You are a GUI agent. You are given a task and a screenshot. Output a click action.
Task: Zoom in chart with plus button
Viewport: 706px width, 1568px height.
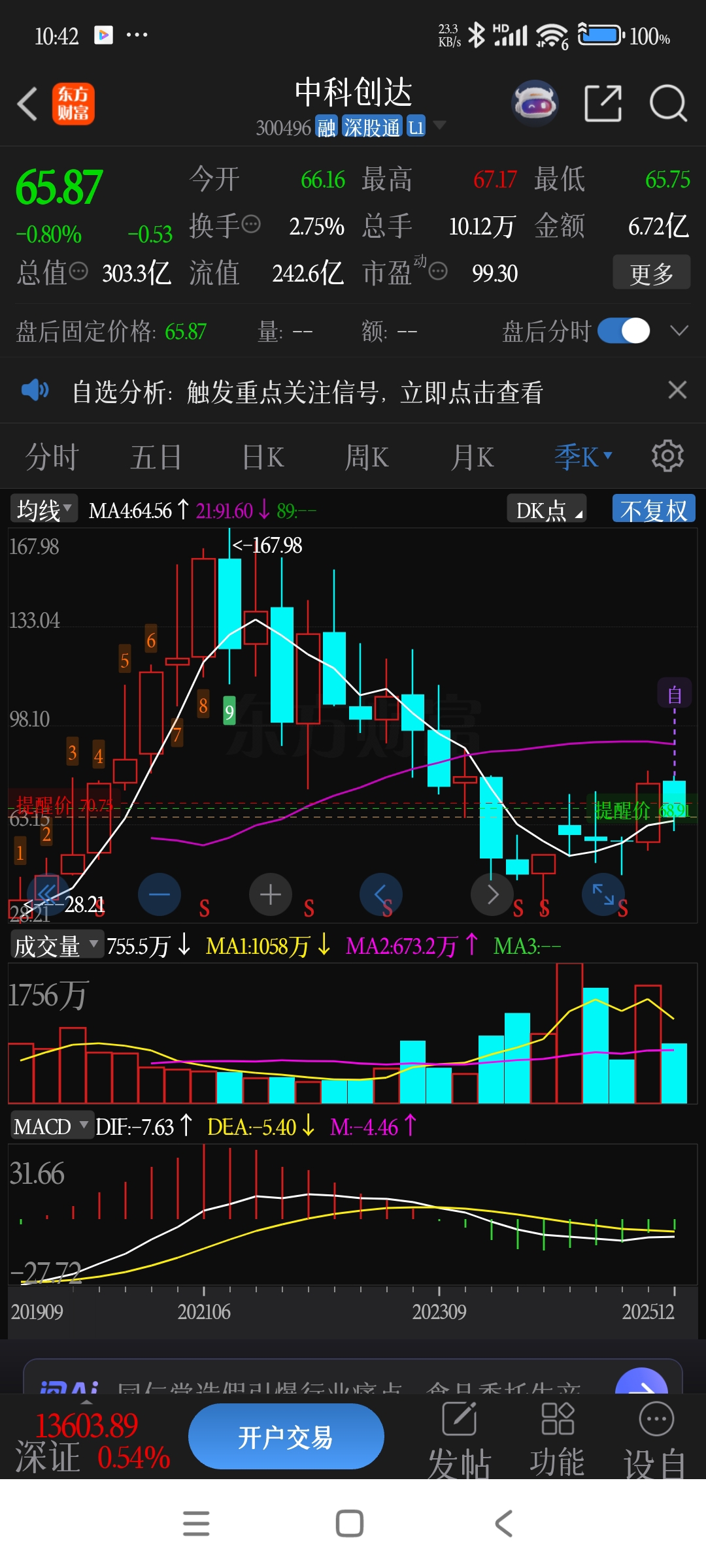click(271, 894)
